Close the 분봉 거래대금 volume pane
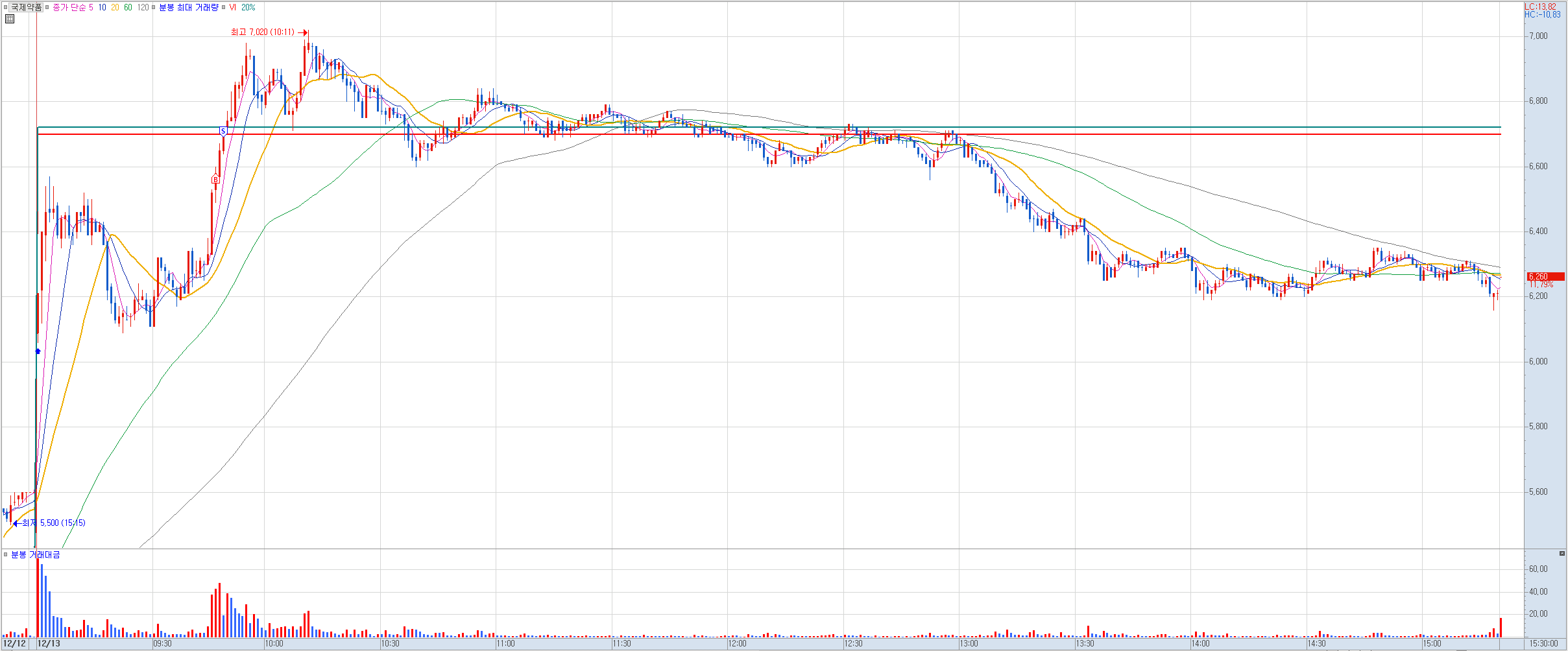1568x651 pixels. pyautogui.click(x=1562, y=553)
